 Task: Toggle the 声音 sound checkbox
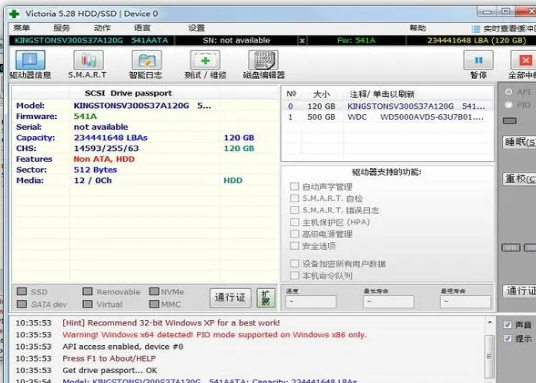click(508, 325)
